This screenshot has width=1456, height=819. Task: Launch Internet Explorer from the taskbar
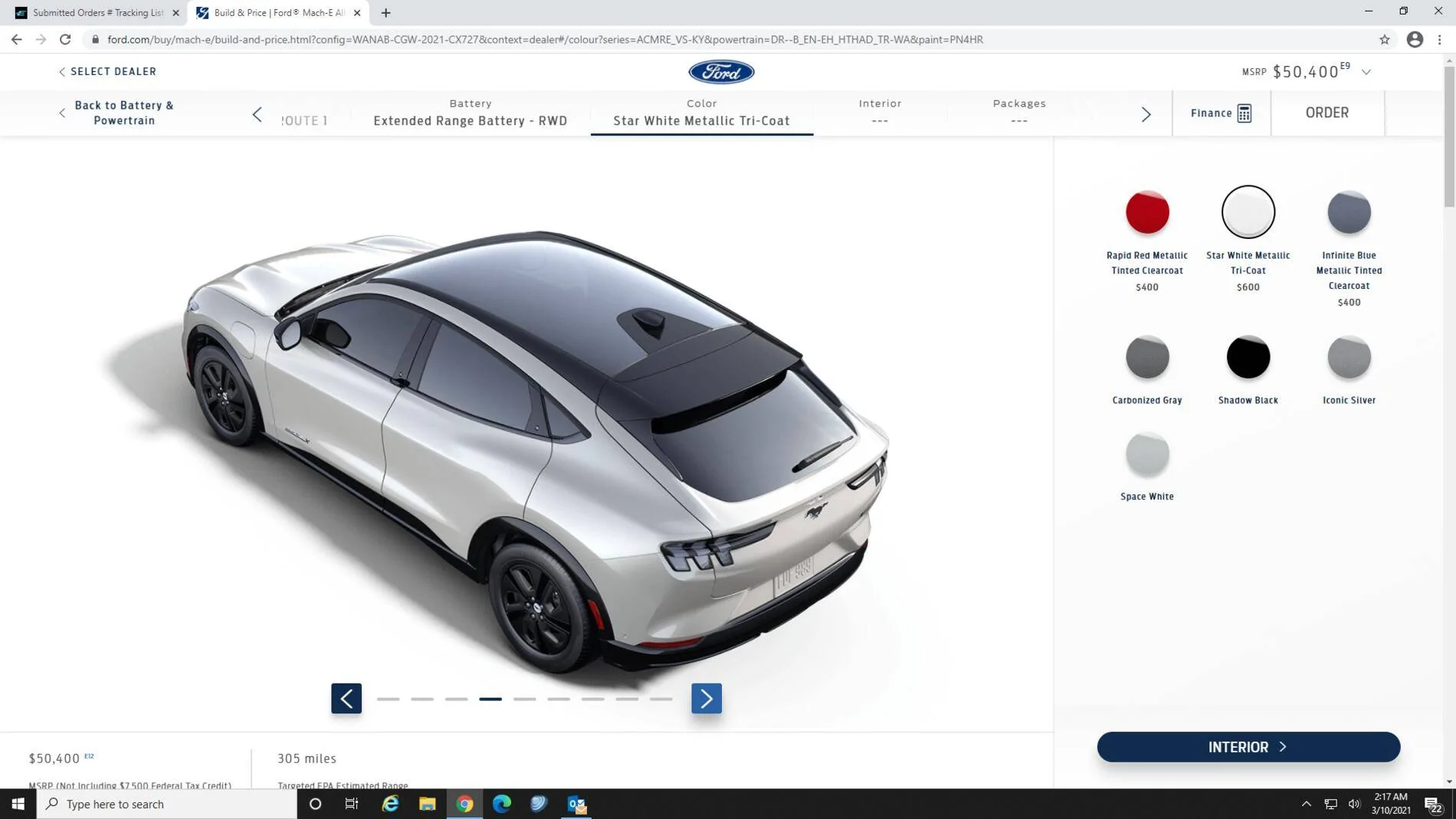tap(390, 804)
